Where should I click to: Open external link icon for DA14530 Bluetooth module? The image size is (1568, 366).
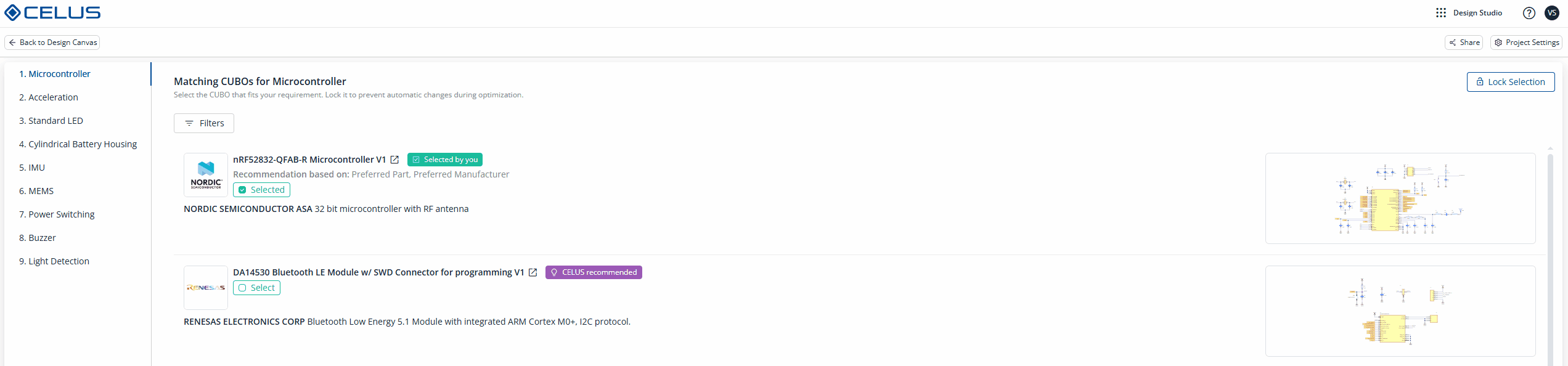(533, 272)
